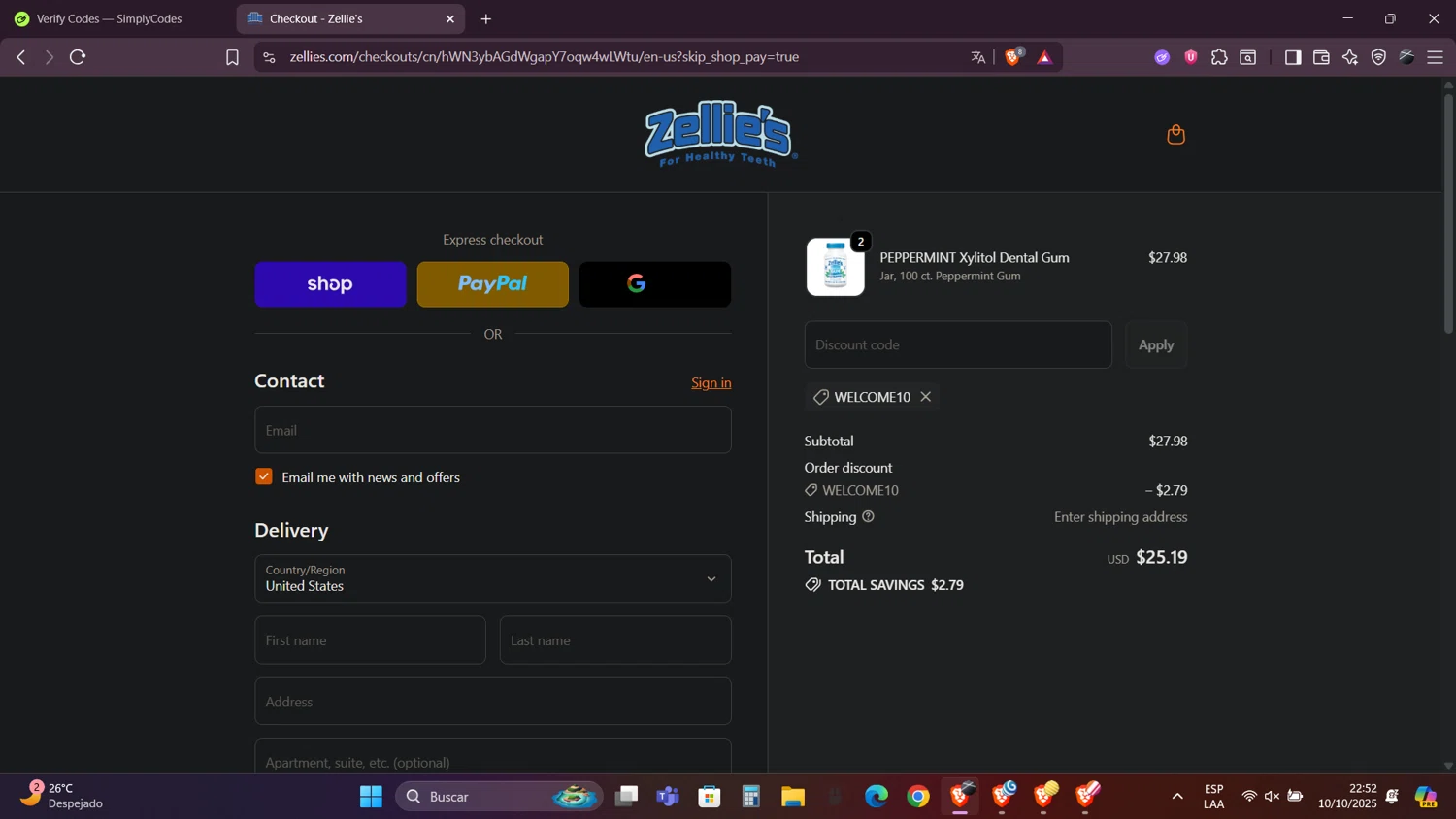Expand the Country/Region dropdown

(x=492, y=578)
